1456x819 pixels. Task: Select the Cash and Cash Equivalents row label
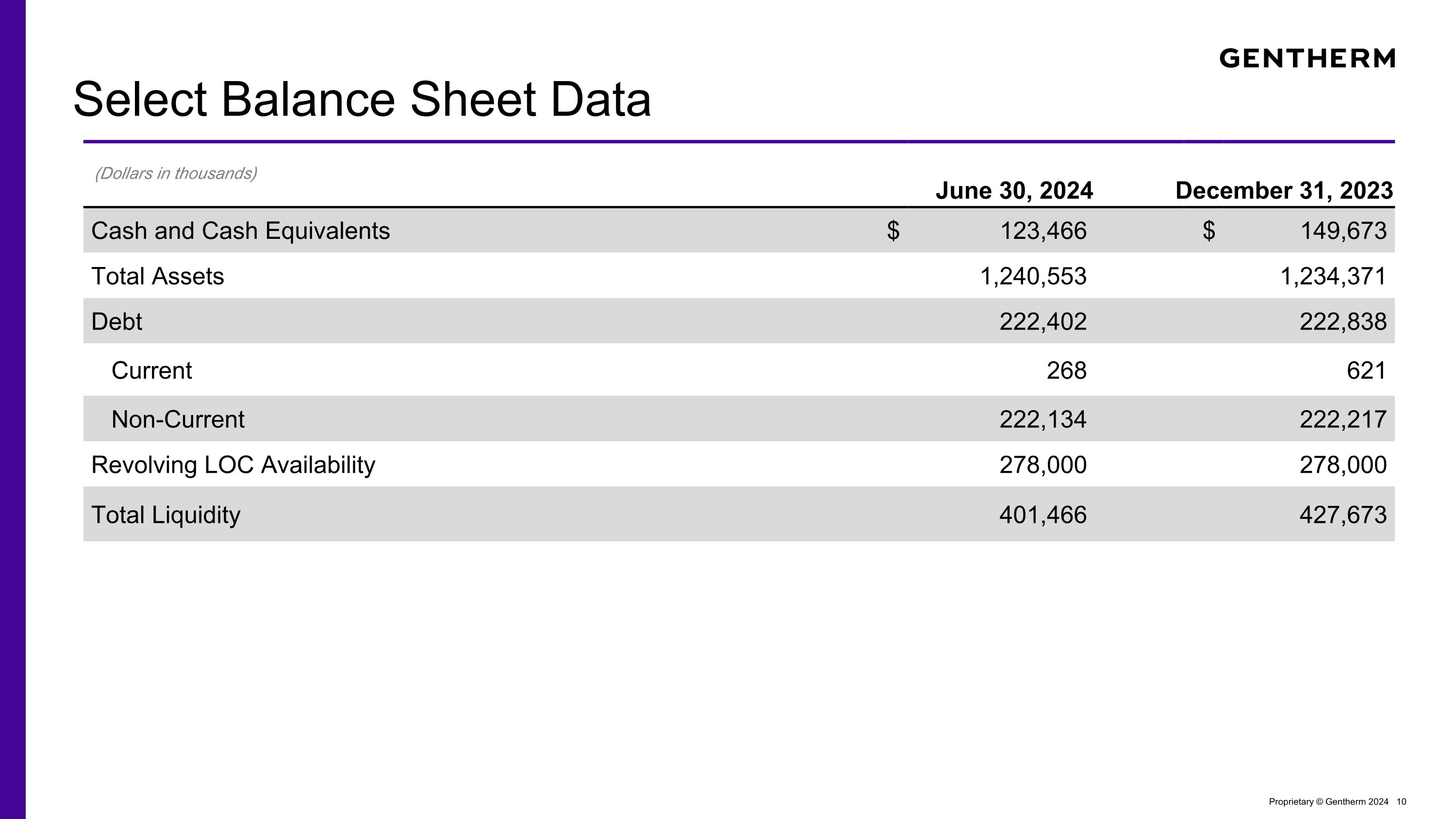[240, 231]
